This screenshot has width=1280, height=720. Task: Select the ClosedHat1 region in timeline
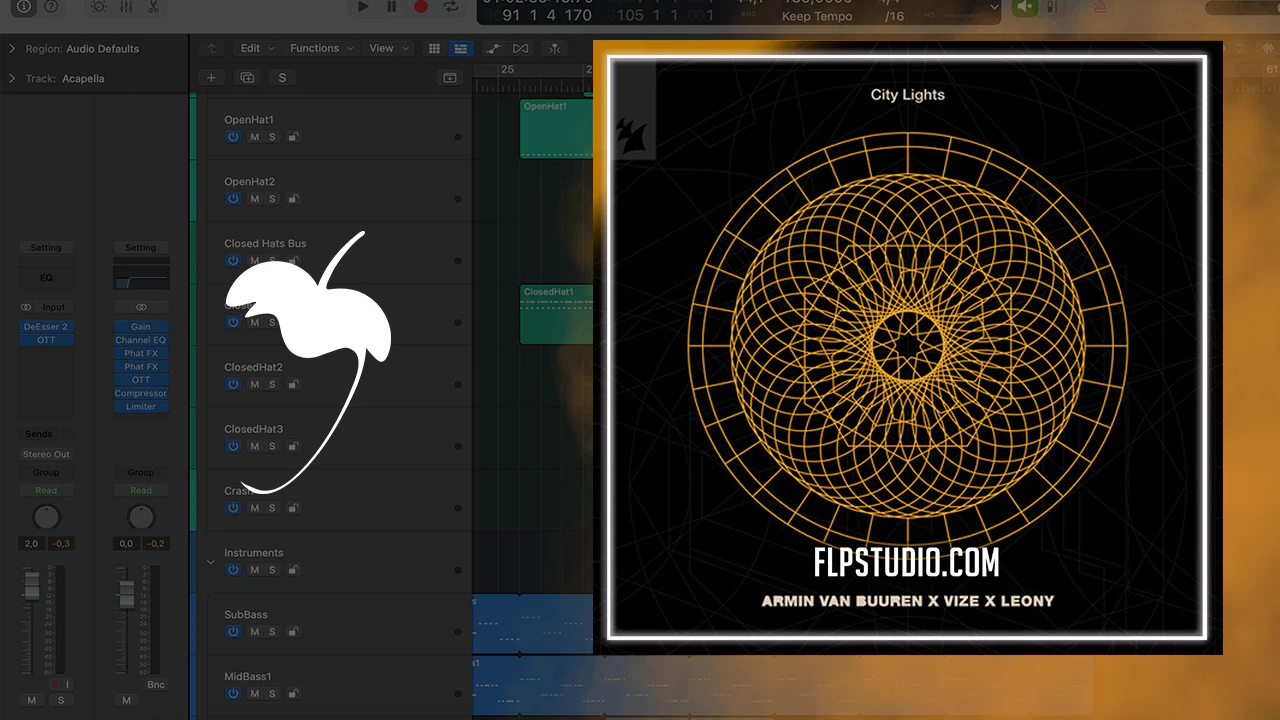pyautogui.click(x=556, y=315)
